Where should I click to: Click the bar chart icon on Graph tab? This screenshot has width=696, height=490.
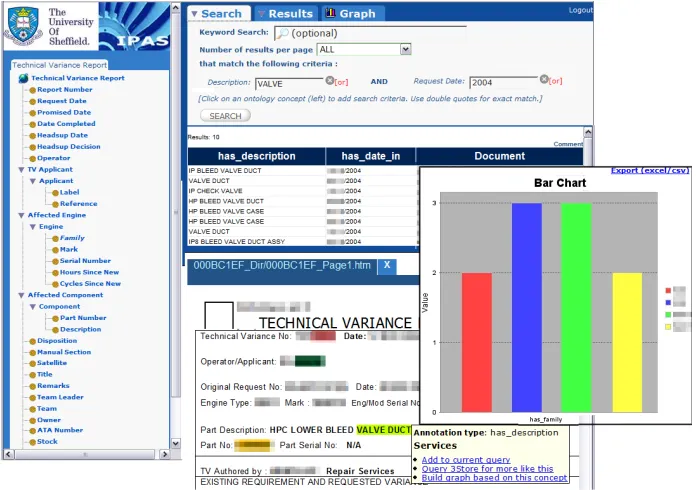pos(330,13)
